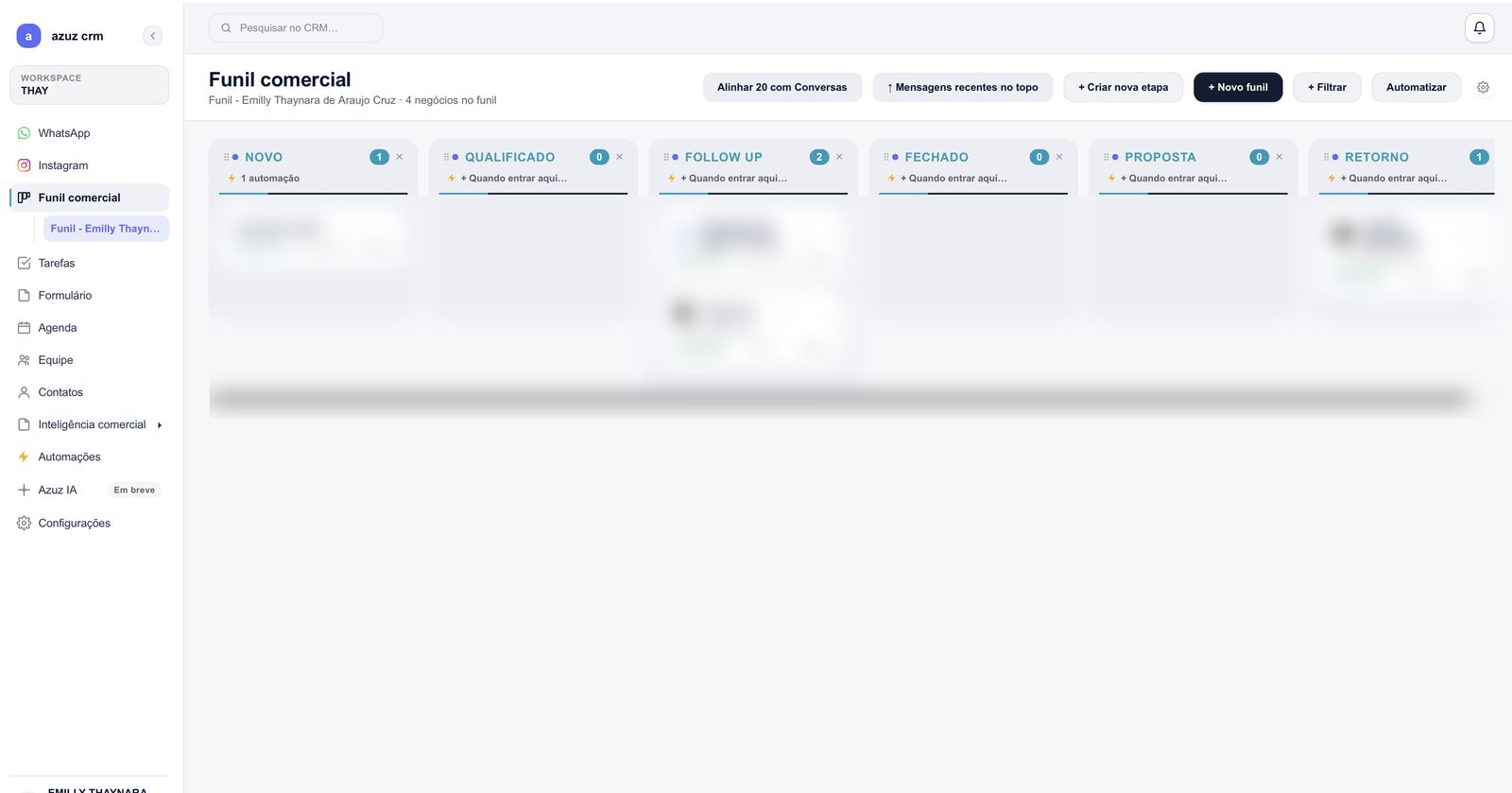Collapse the sidebar with the chevron button
The image size is (1512, 793).
(153, 36)
